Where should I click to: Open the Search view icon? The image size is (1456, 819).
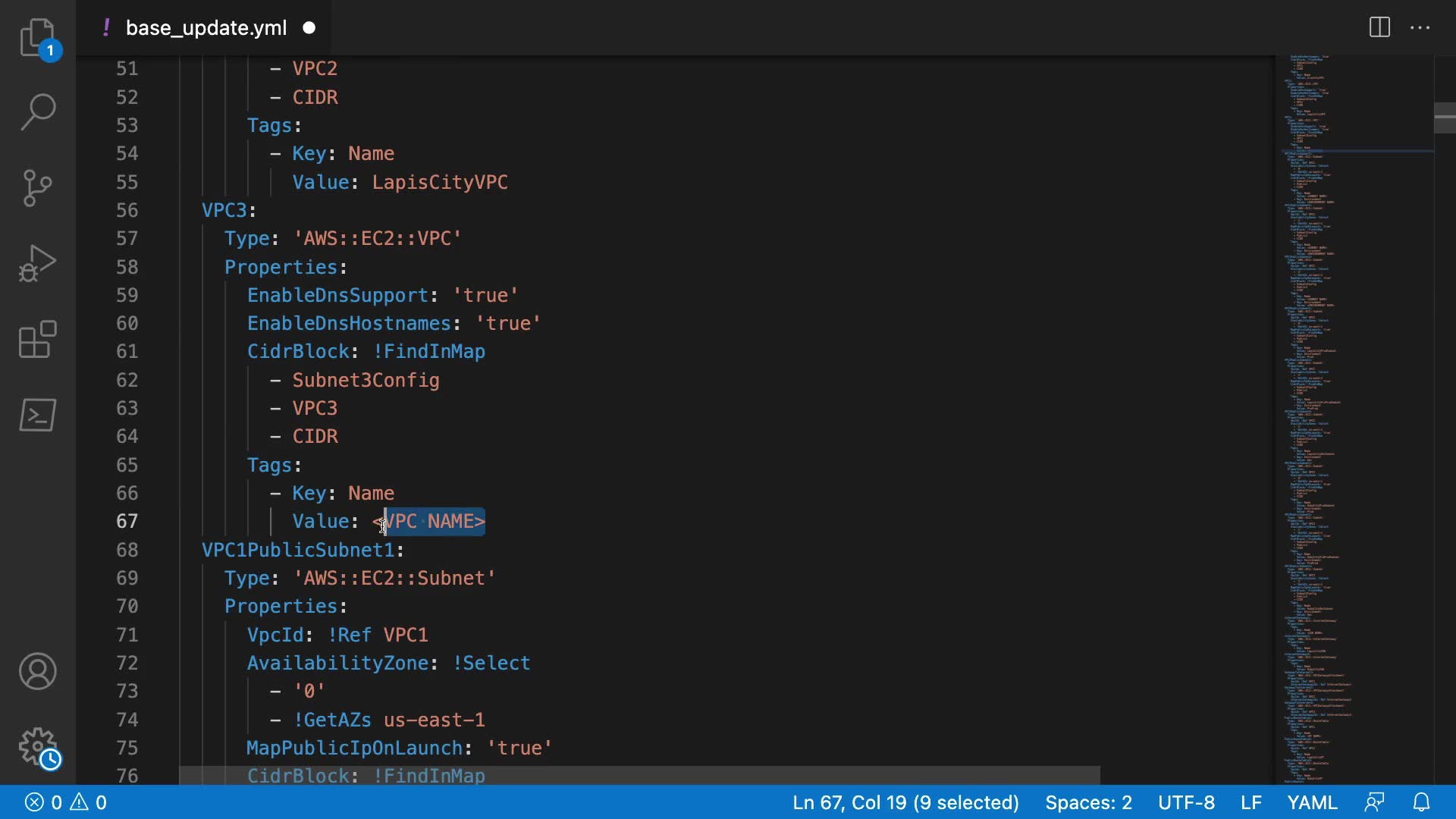click(37, 112)
